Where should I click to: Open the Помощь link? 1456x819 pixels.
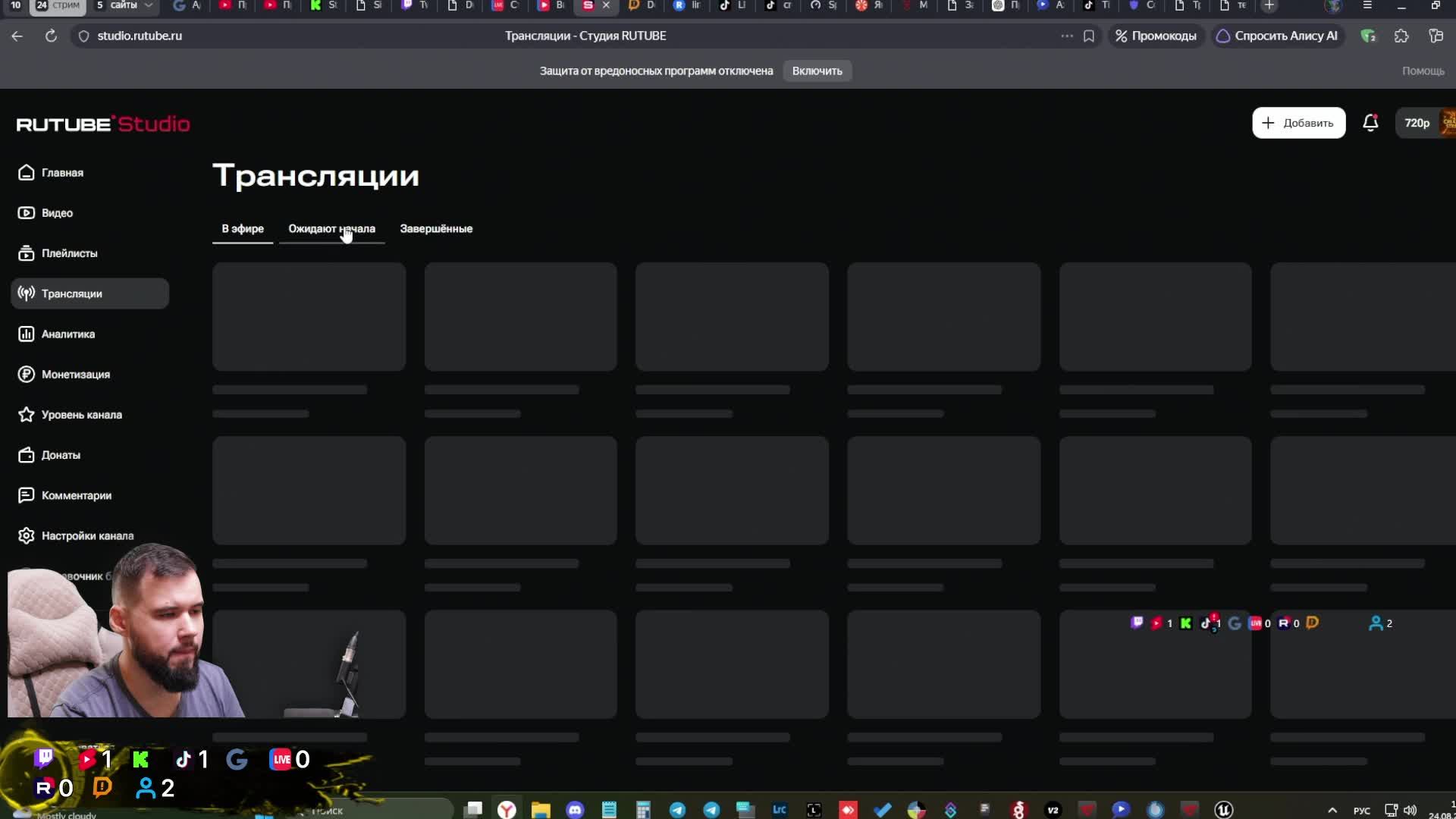point(1423,71)
